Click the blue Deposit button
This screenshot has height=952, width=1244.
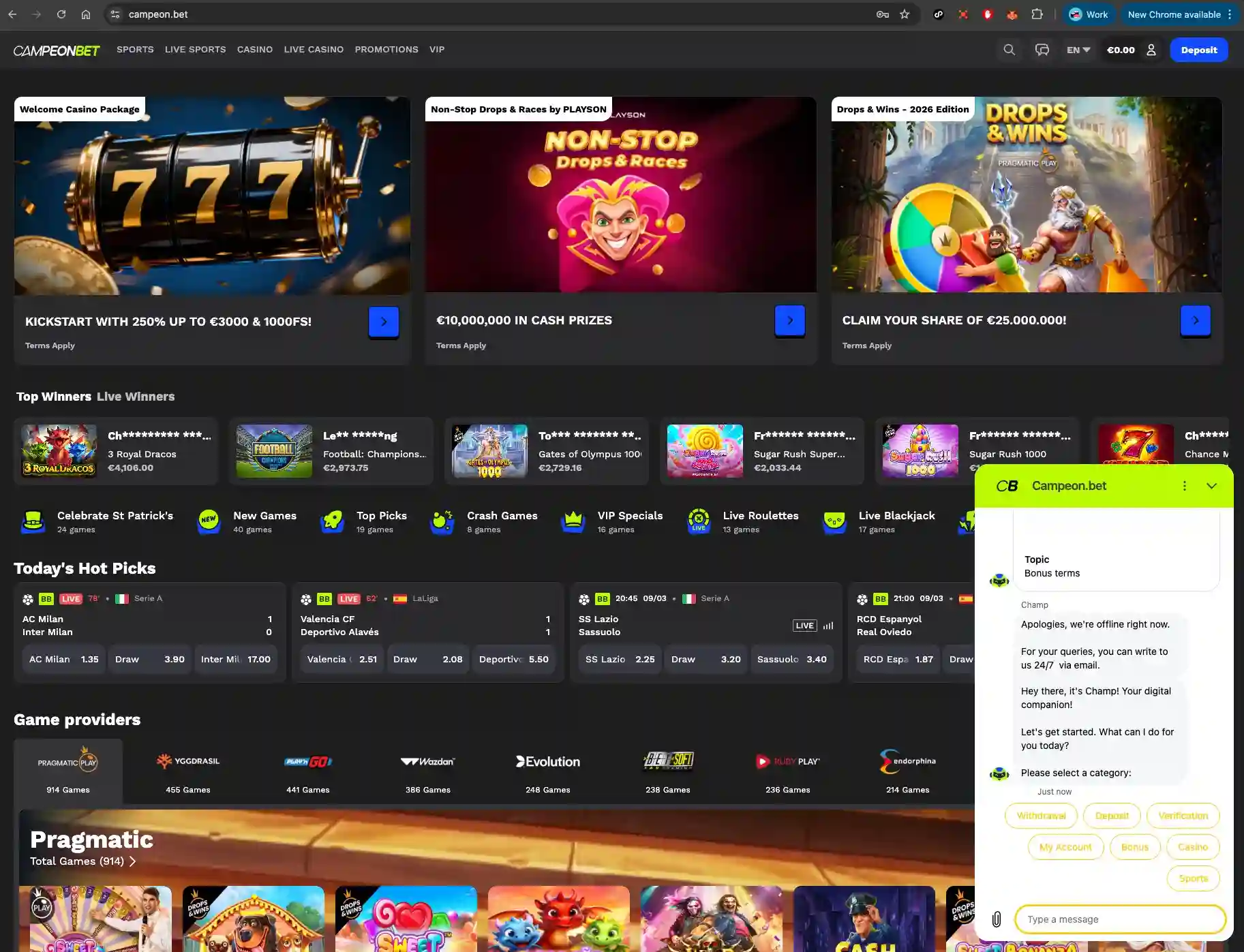(1199, 50)
